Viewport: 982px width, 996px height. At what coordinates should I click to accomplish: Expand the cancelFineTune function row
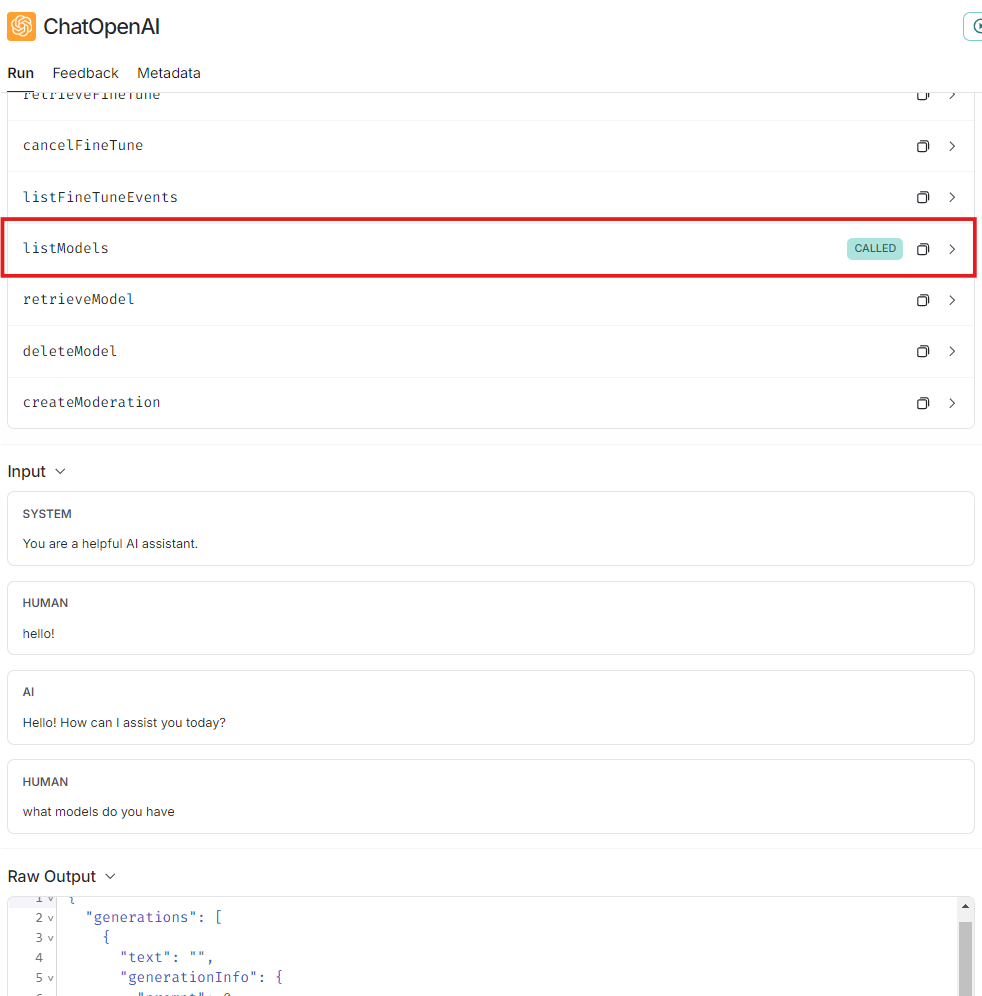(x=952, y=146)
